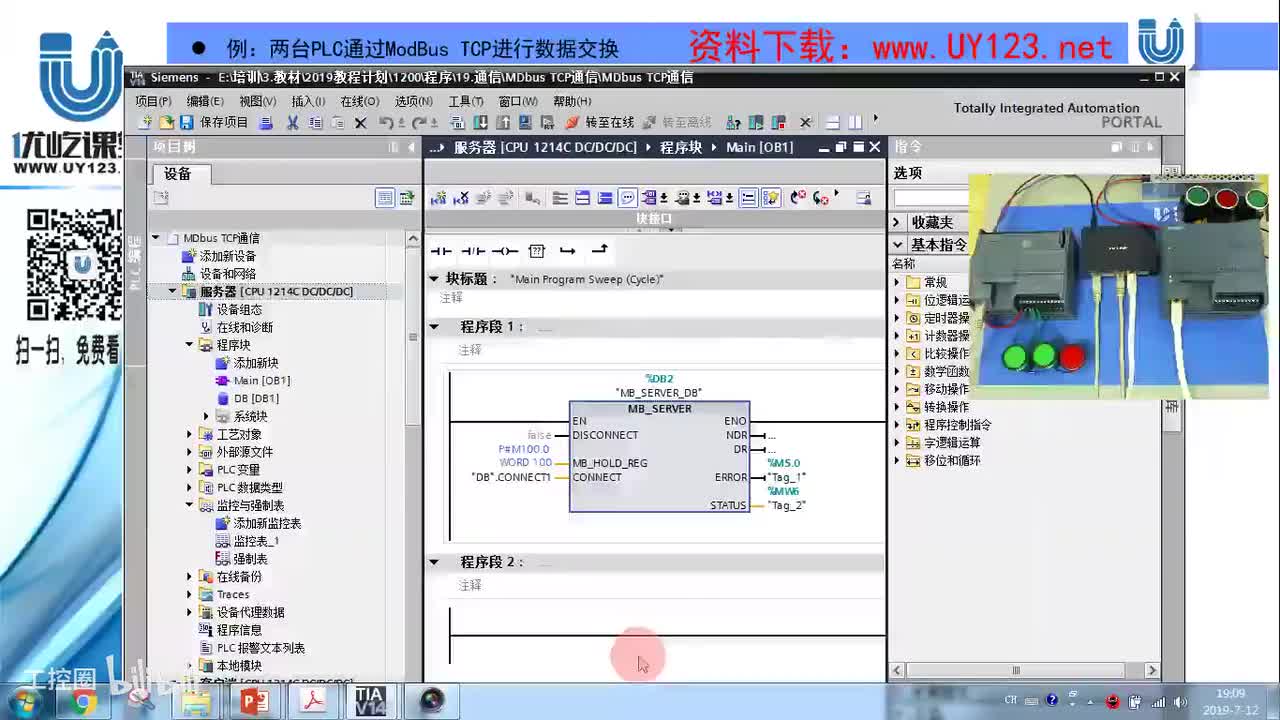Click the Save project disk icon
The width and height of the screenshot is (1280, 720).
[x=186, y=122]
